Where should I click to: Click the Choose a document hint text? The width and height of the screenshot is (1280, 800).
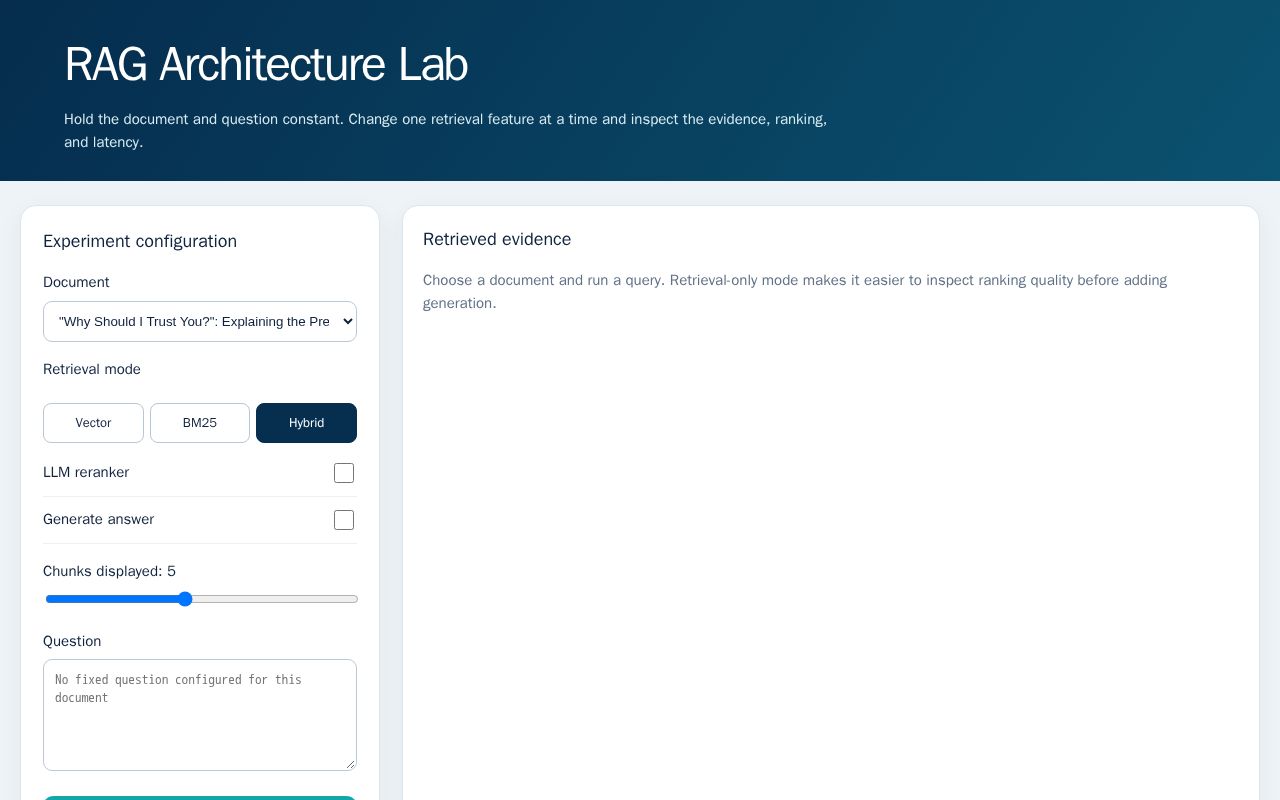click(x=795, y=291)
